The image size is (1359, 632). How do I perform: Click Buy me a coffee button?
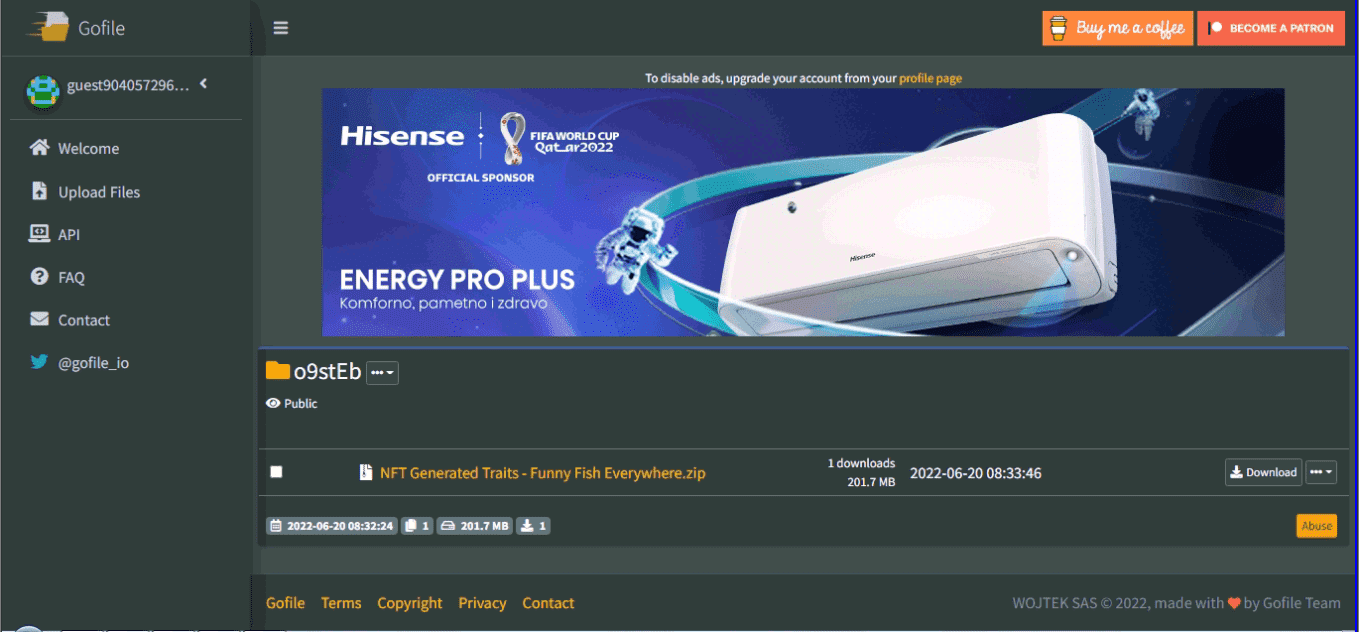[x=1117, y=28]
